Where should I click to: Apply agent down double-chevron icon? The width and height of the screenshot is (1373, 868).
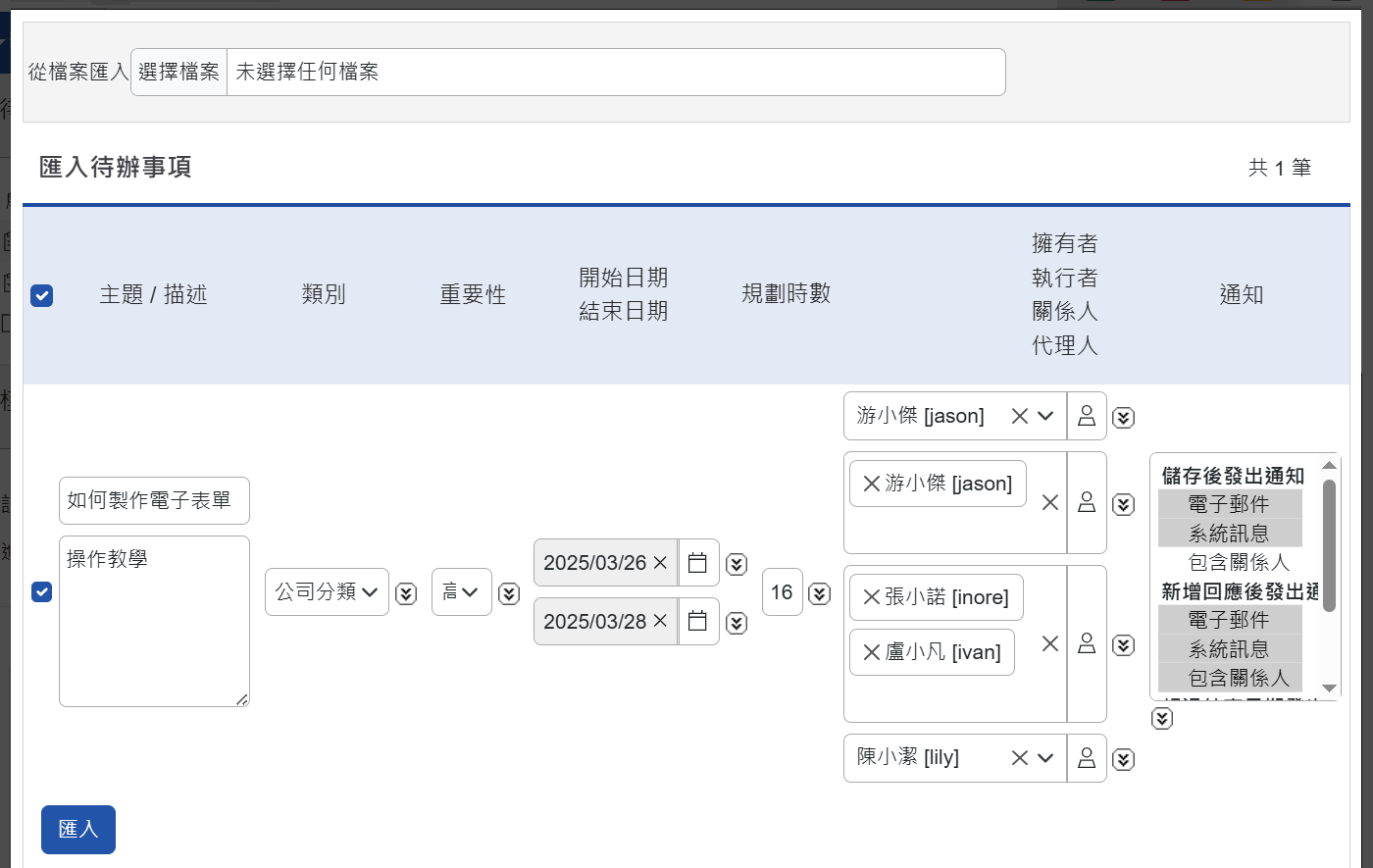pyautogui.click(x=1124, y=759)
